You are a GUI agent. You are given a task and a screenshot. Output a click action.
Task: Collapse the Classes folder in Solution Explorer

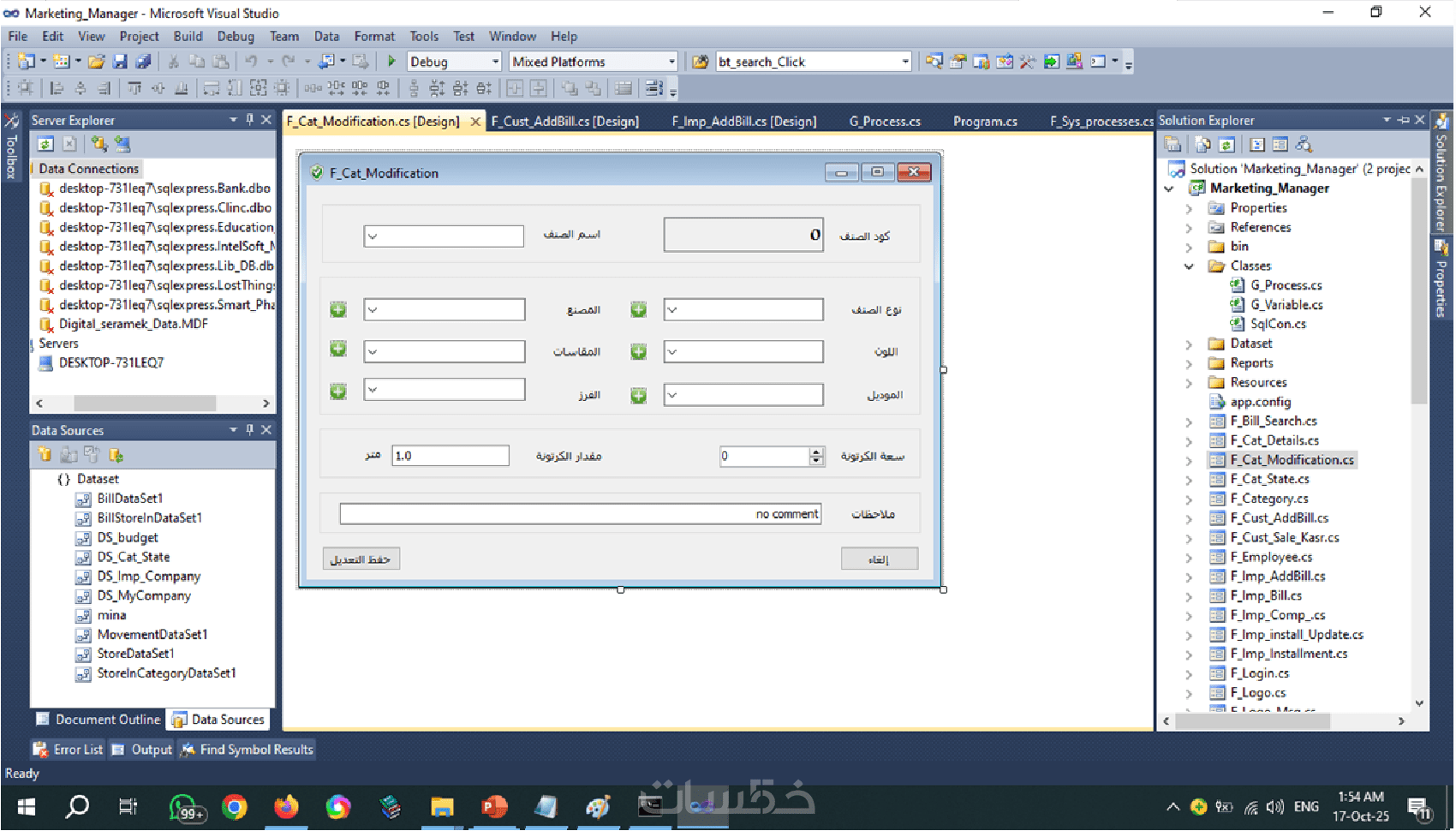pyautogui.click(x=1189, y=266)
